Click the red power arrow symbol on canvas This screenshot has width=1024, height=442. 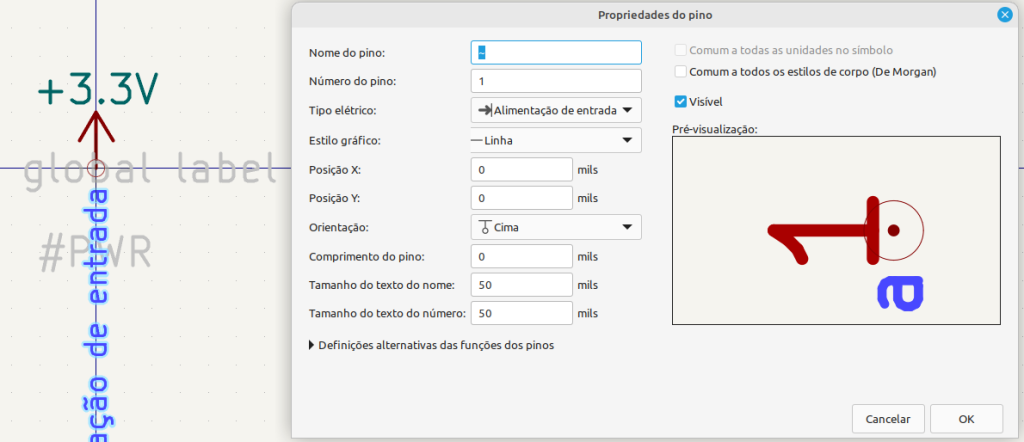(97, 127)
